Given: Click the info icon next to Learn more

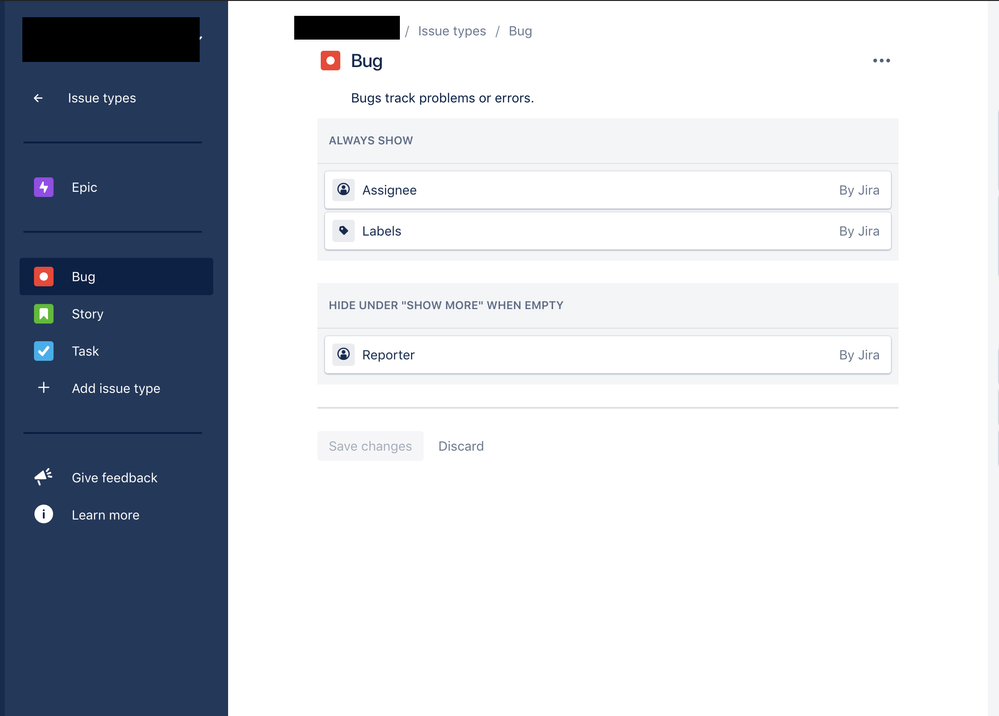Looking at the screenshot, I should [x=43, y=514].
